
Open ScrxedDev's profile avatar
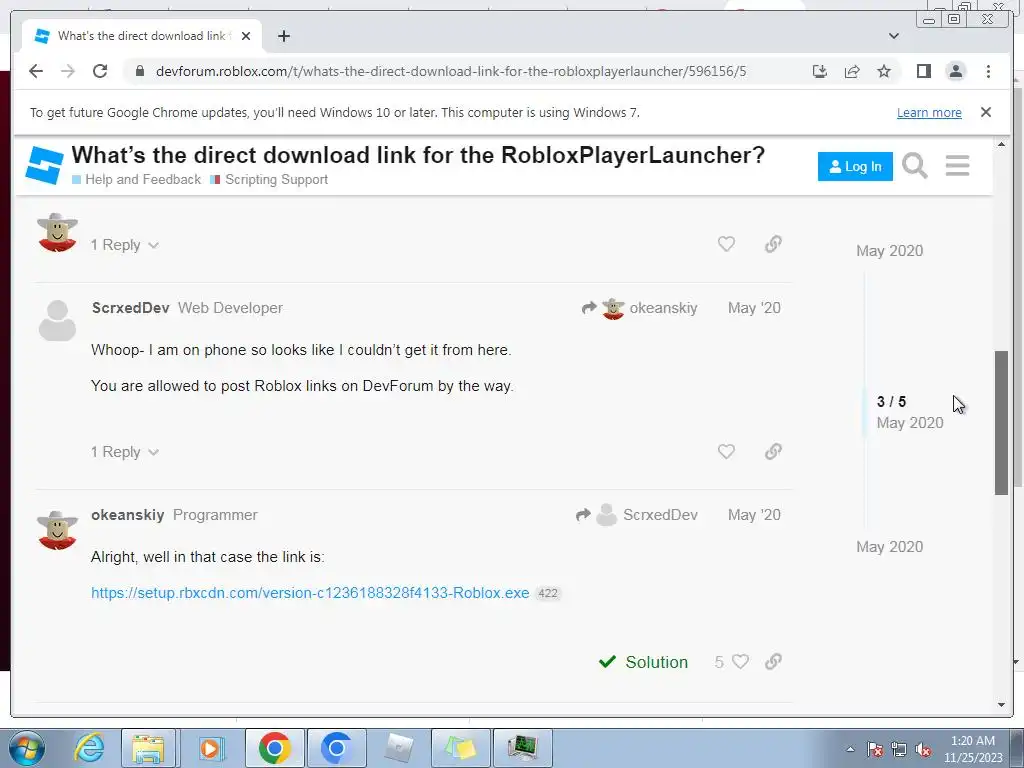(57, 320)
